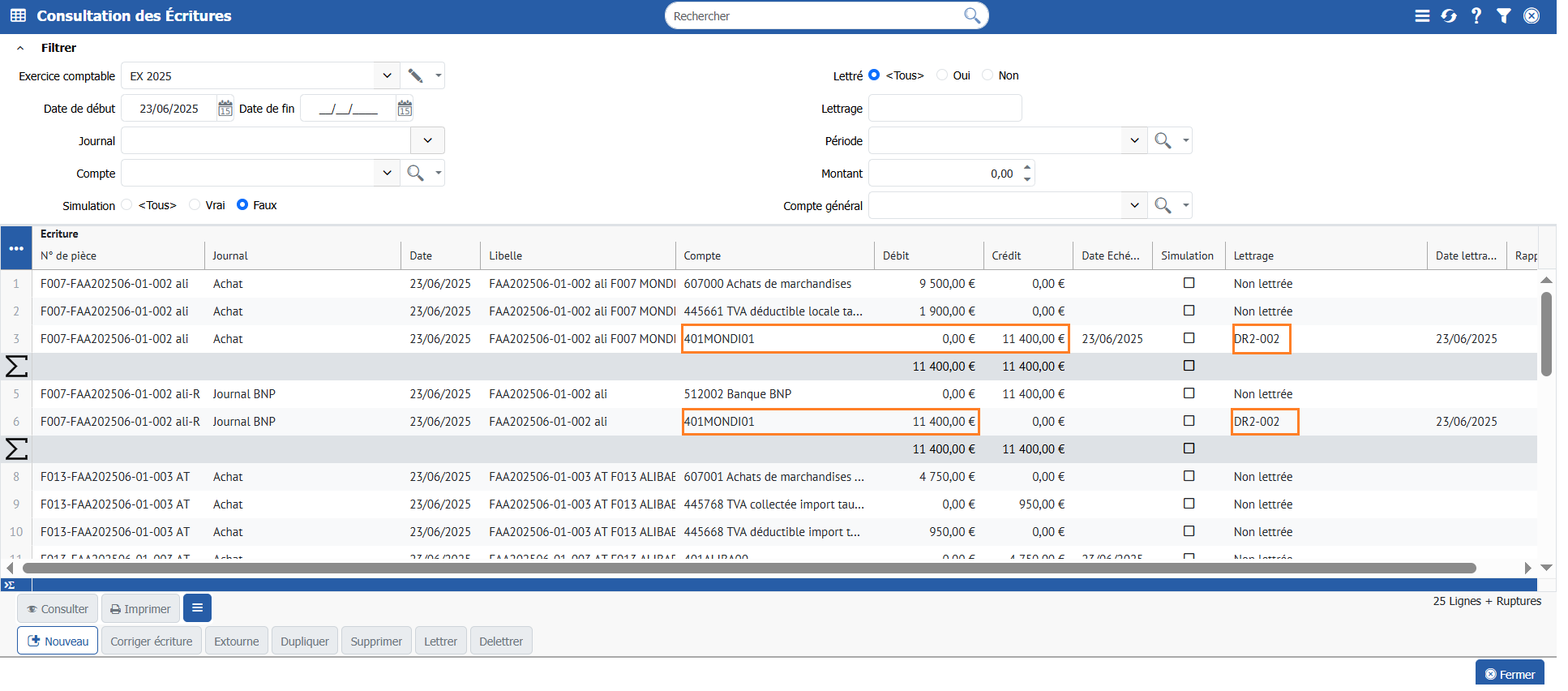Screen dimensions: 1568x691
Task: Select the Lettré 'Oui' radio button
Action: point(942,75)
